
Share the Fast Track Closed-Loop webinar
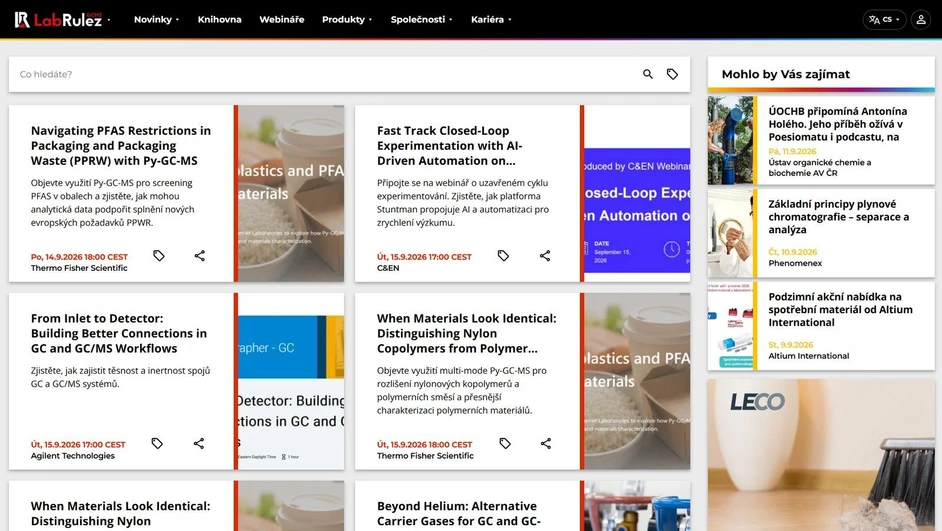[x=545, y=256]
